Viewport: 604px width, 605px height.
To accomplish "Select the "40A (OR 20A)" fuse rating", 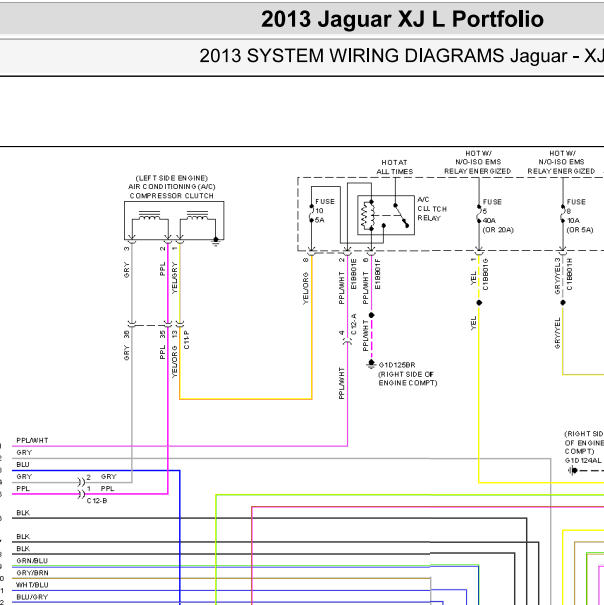I will point(498,225).
